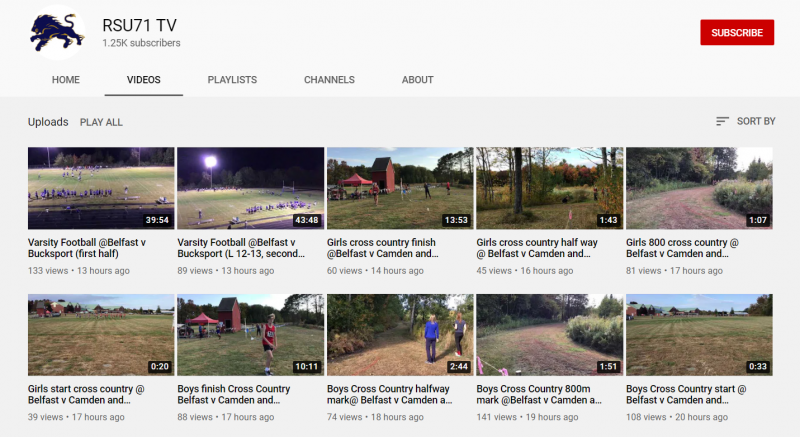Click the RSU71 TV lion channel avatar
The width and height of the screenshot is (800, 437).
point(57,33)
